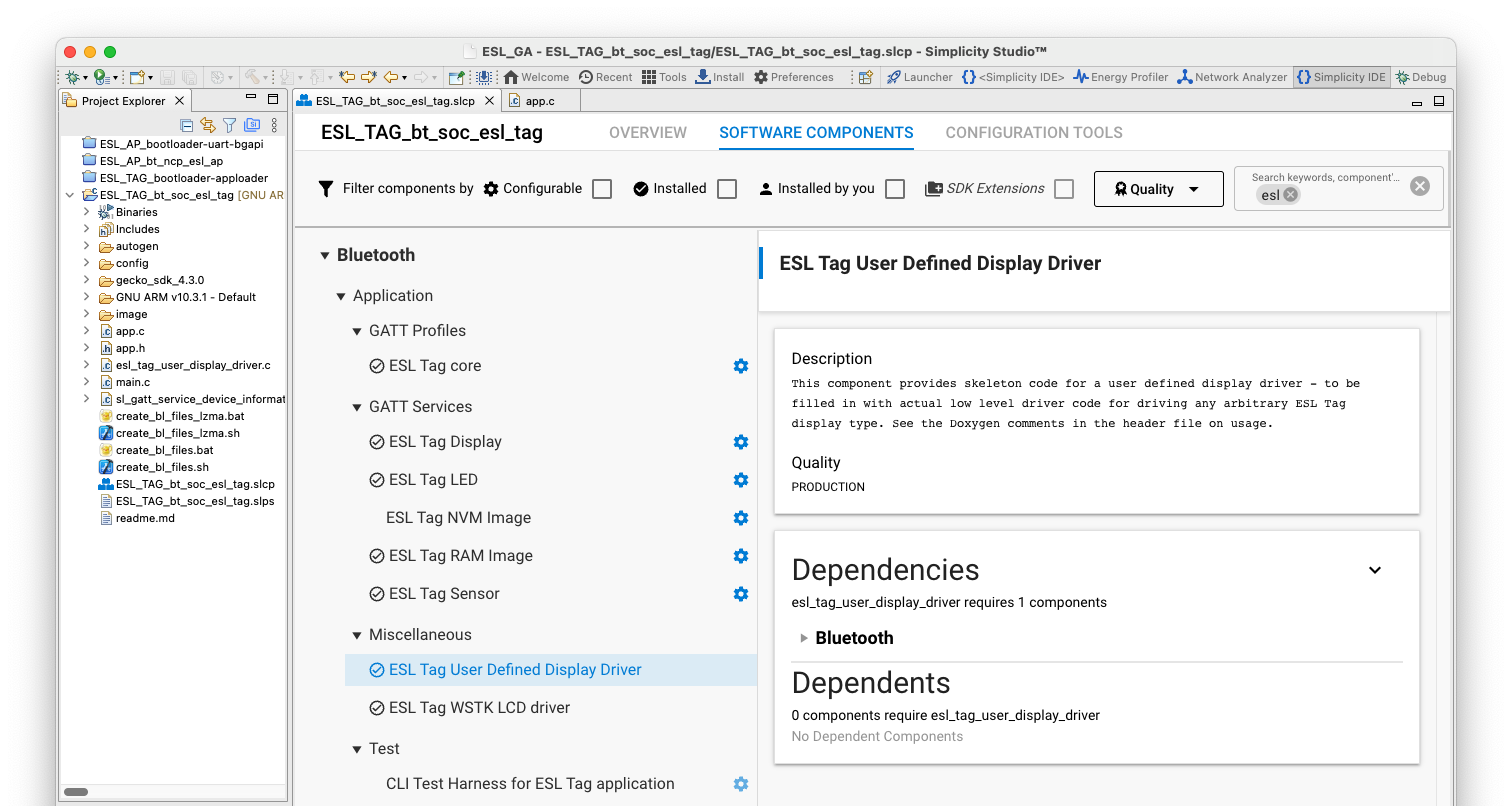The height and width of the screenshot is (806, 1512).
Task: Switch to the Debug perspective
Action: click(x=1421, y=77)
